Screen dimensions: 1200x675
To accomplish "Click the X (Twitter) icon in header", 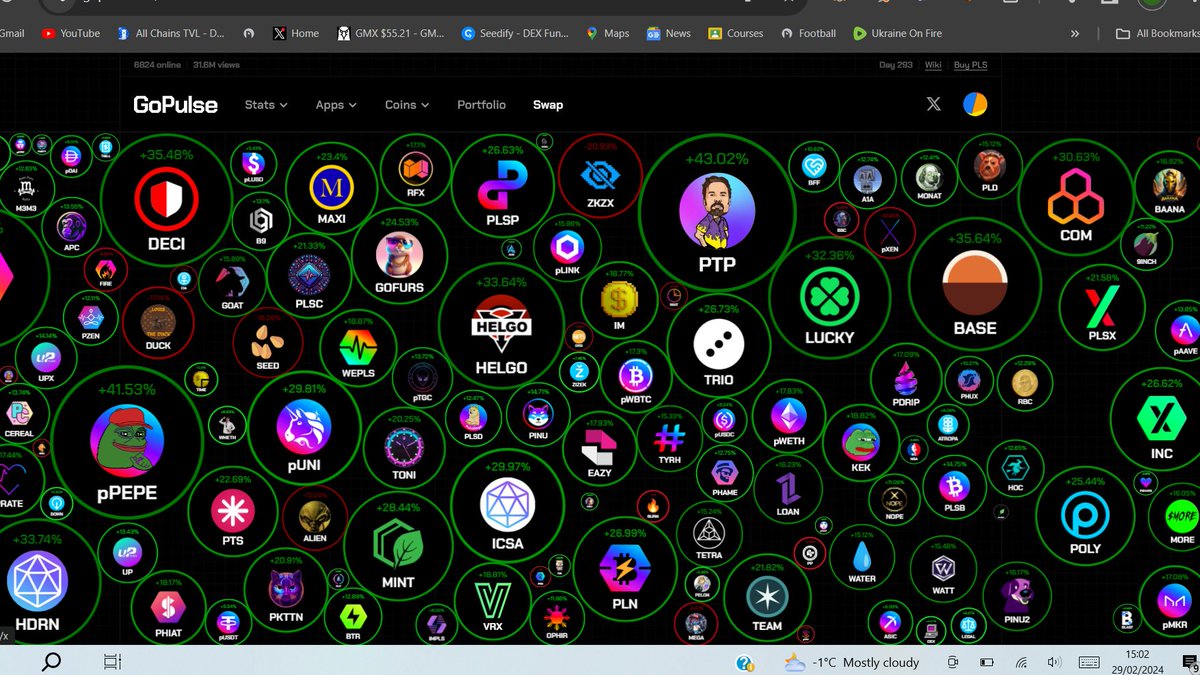I will 933,104.
